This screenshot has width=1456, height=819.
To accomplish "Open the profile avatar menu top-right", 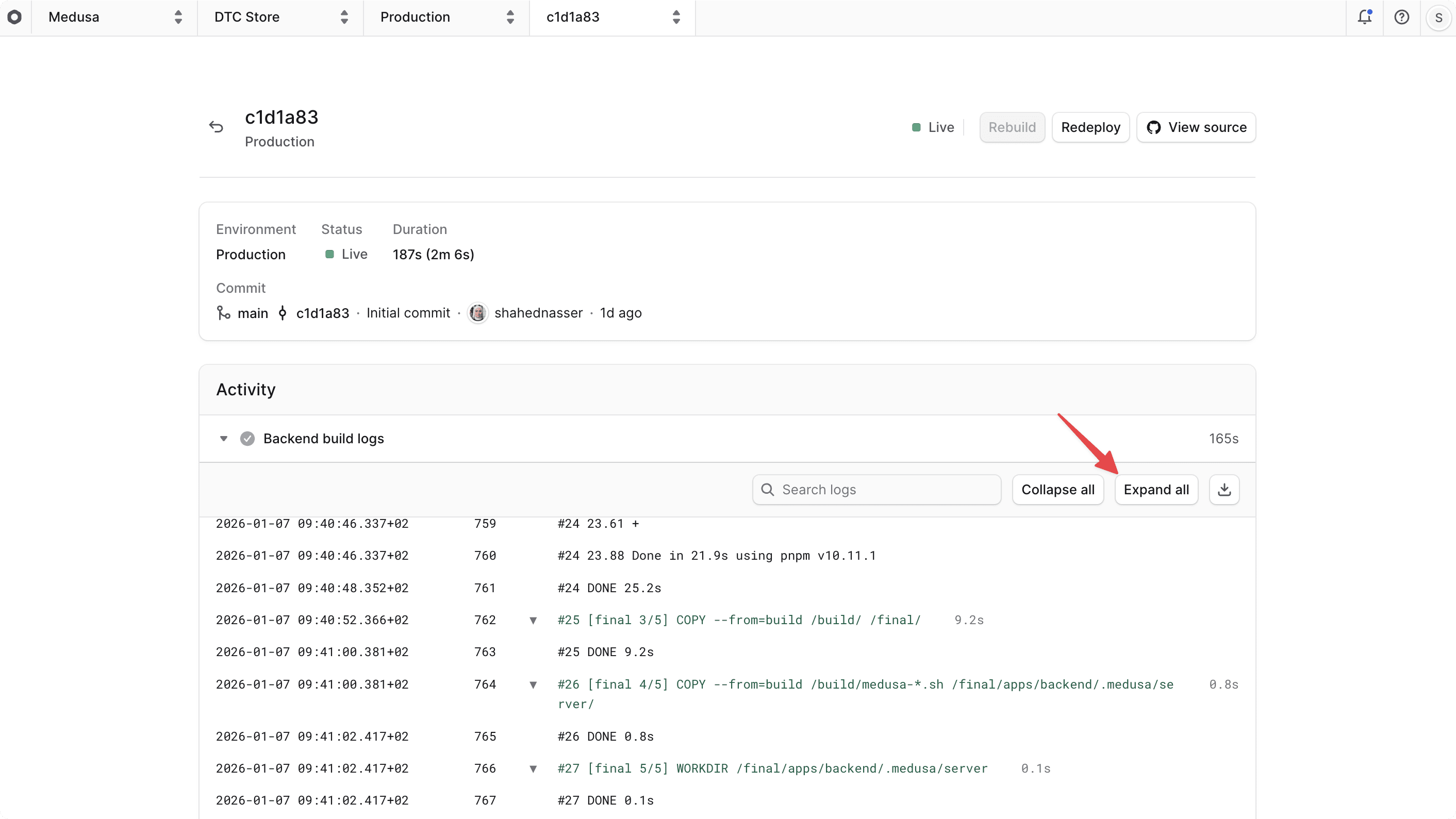I will [1438, 17].
